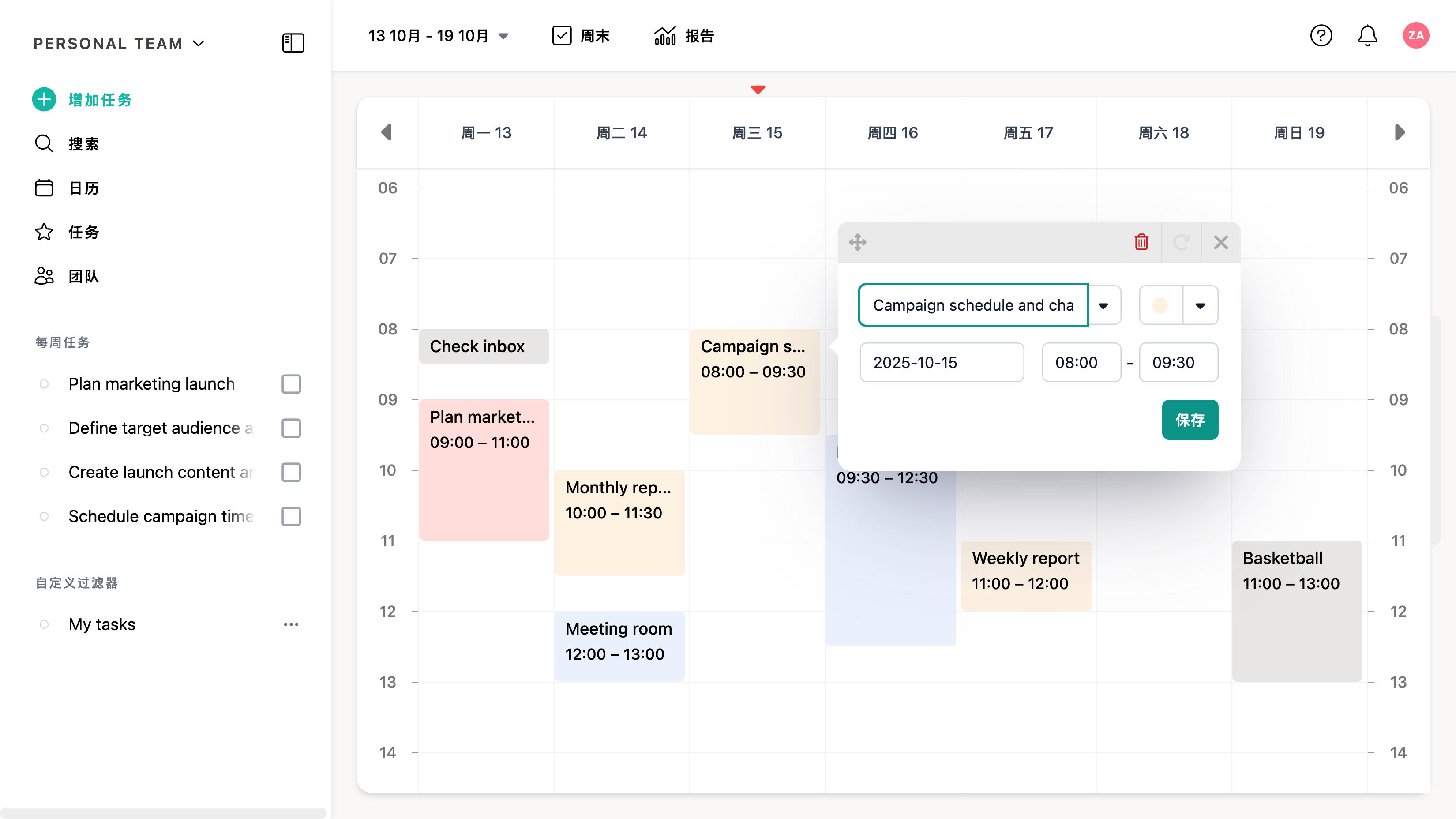Open the 团队 team menu item
Viewport: 1456px width, 819px height.
(x=83, y=276)
